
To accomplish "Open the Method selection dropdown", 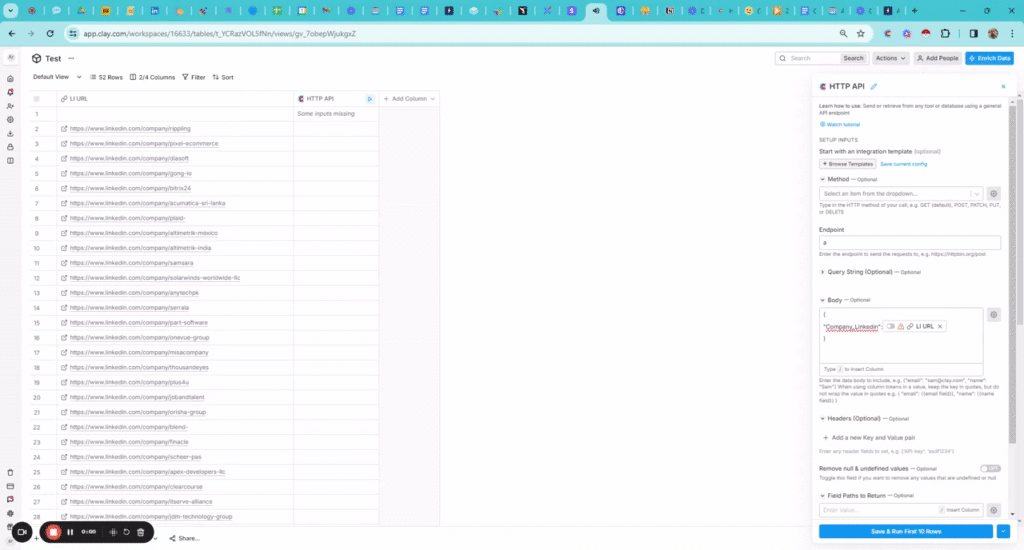I will click(x=900, y=193).
